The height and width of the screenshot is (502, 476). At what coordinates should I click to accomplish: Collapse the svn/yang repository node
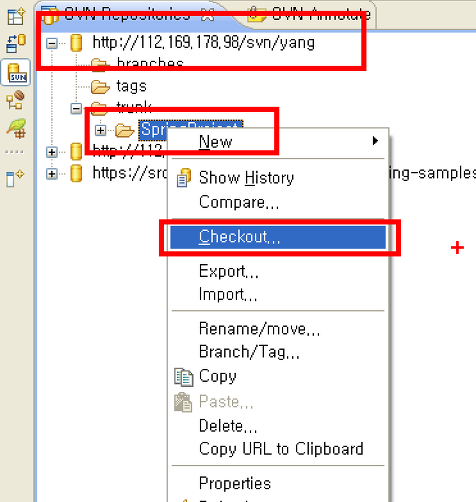click(x=52, y=43)
